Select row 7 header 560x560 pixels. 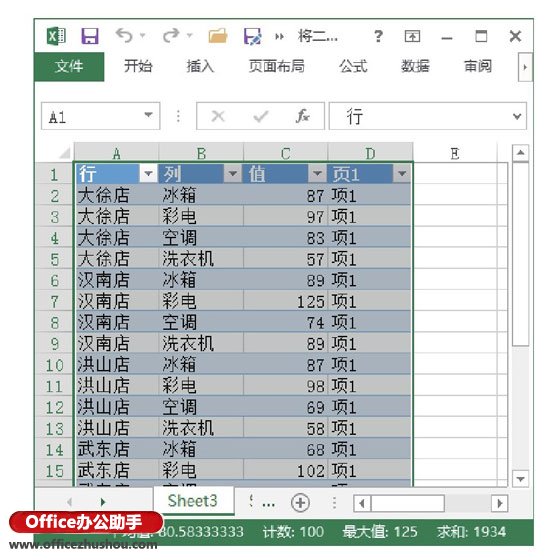coord(54,301)
